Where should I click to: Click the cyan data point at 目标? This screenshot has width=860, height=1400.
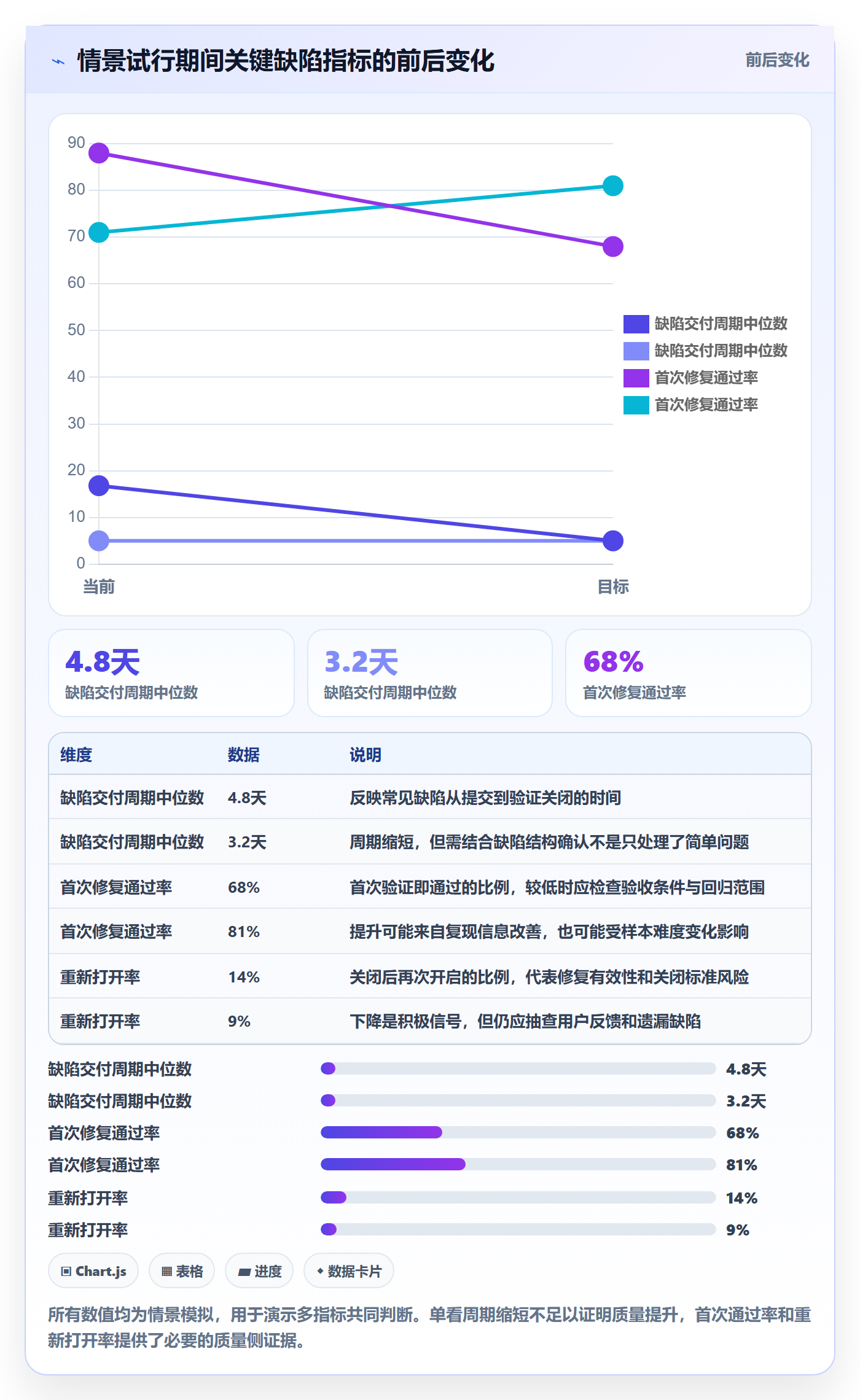point(612,185)
